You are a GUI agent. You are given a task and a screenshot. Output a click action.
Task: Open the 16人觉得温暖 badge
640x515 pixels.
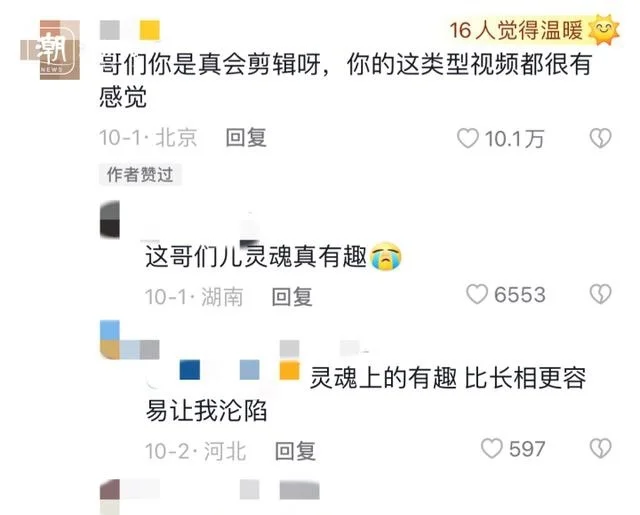[534, 30]
